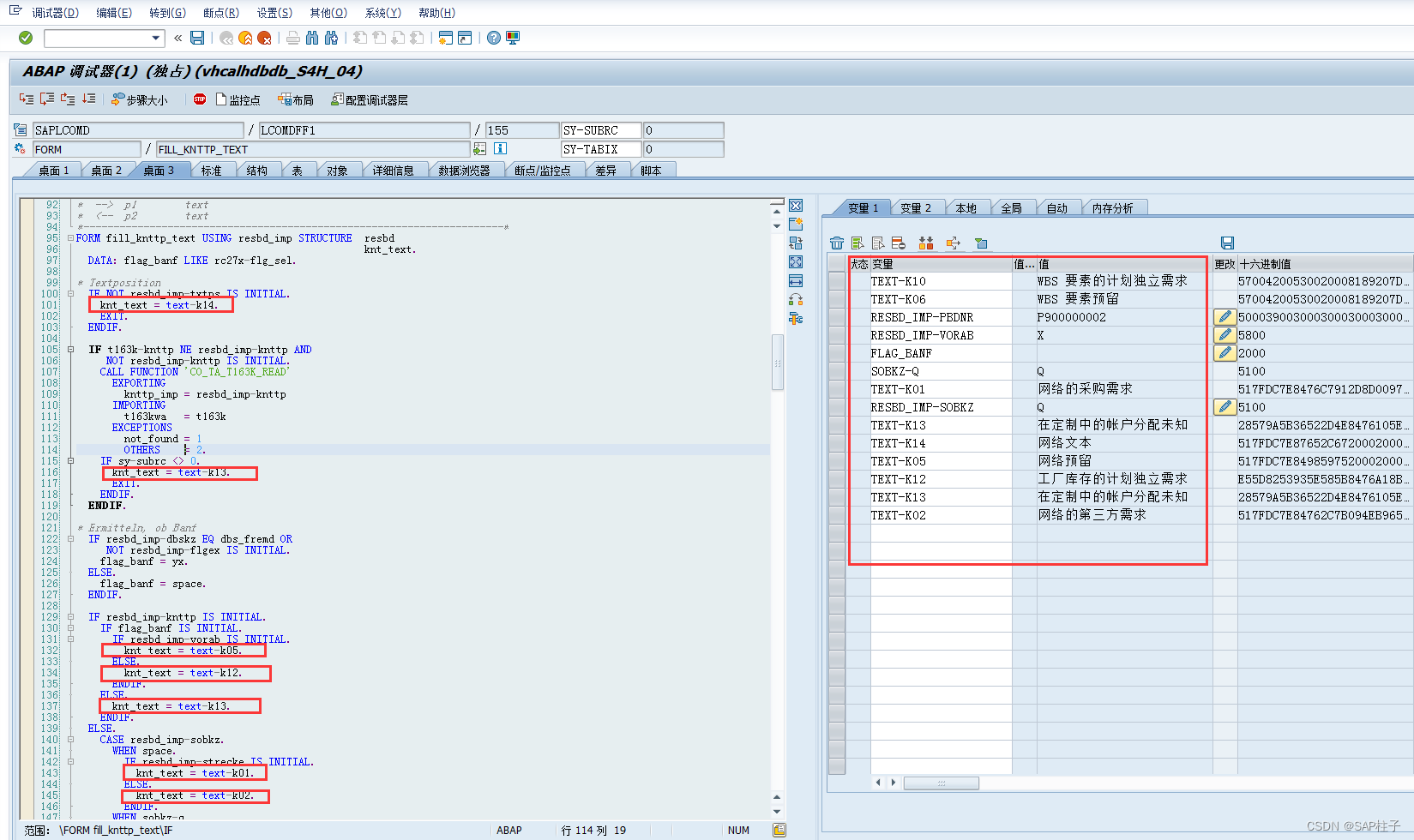Image resolution: width=1414 pixels, height=840 pixels.
Task: Click the Create New Session icon
Action: click(x=446, y=38)
